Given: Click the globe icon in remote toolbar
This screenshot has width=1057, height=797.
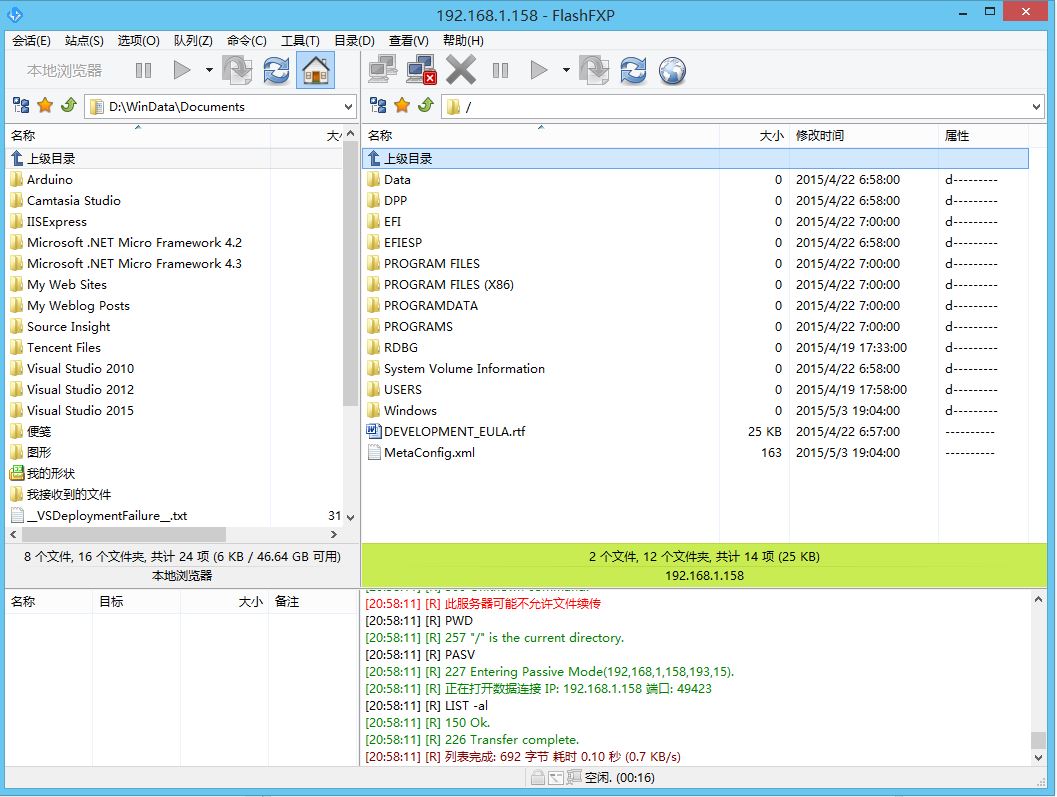Looking at the screenshot, I should (x=672, y=70).
